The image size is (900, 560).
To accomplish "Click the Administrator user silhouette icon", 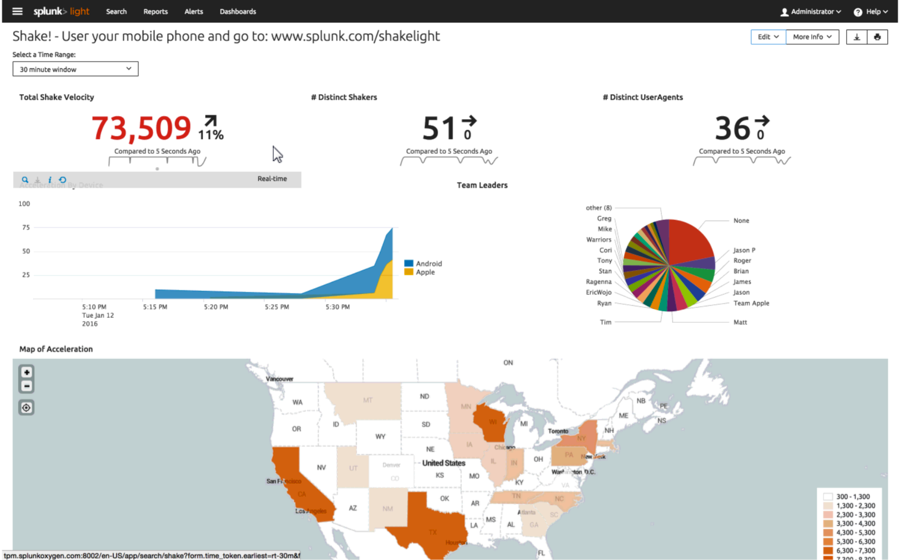I will pos(785,12).
